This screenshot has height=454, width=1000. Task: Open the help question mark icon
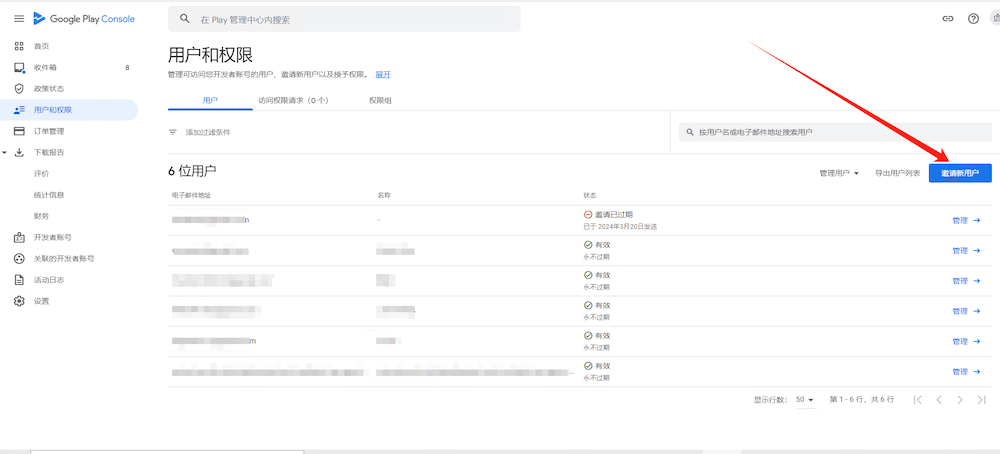(x=973, y=19)
